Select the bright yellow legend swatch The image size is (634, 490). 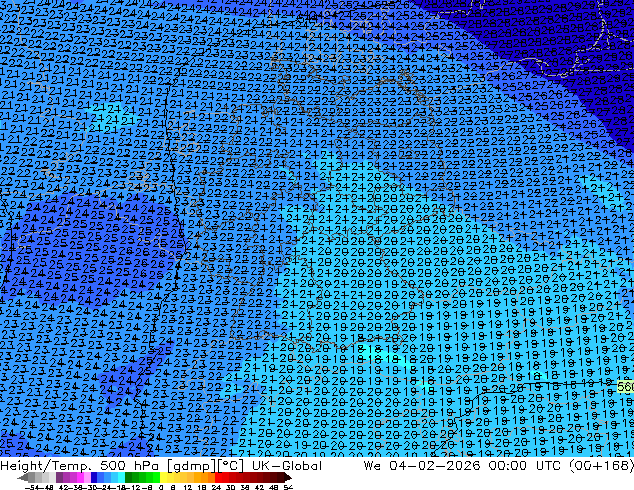pos(163,478)
